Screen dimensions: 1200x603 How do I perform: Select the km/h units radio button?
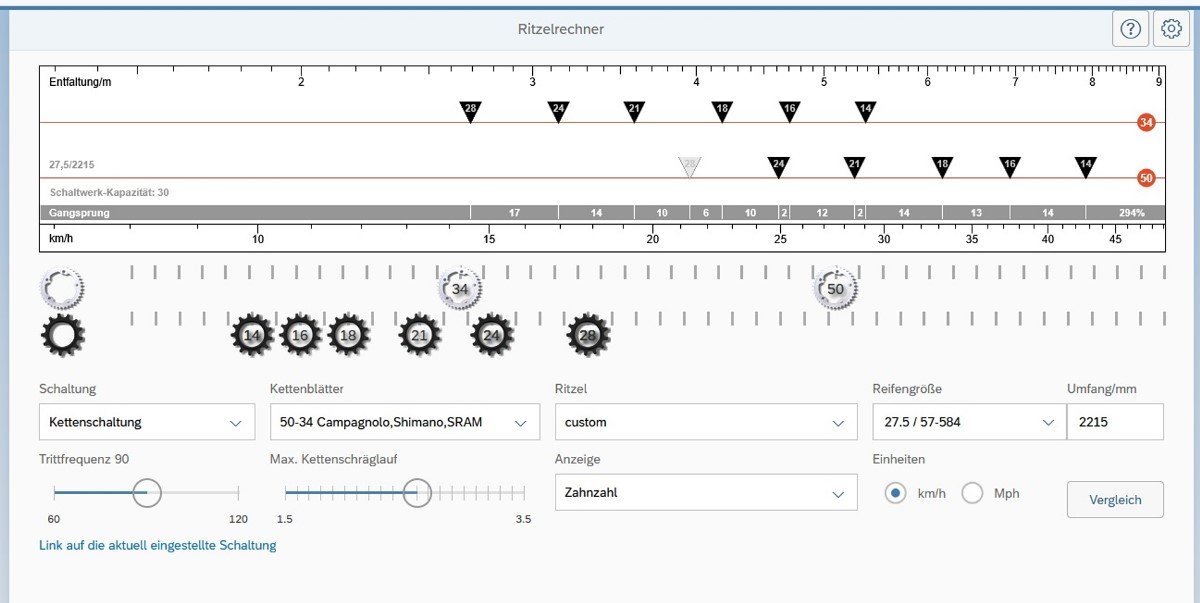click(896, 493)
